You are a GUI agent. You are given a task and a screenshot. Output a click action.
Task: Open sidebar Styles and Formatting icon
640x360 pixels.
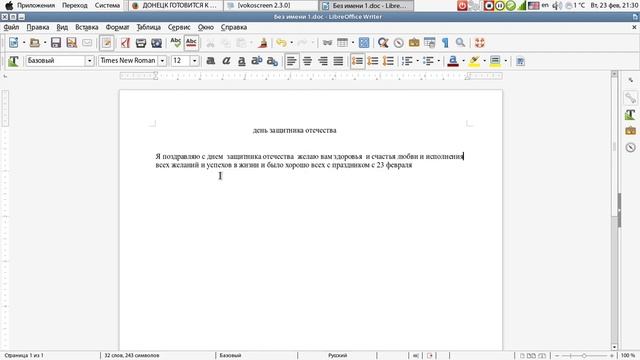[x=631, y=114]
